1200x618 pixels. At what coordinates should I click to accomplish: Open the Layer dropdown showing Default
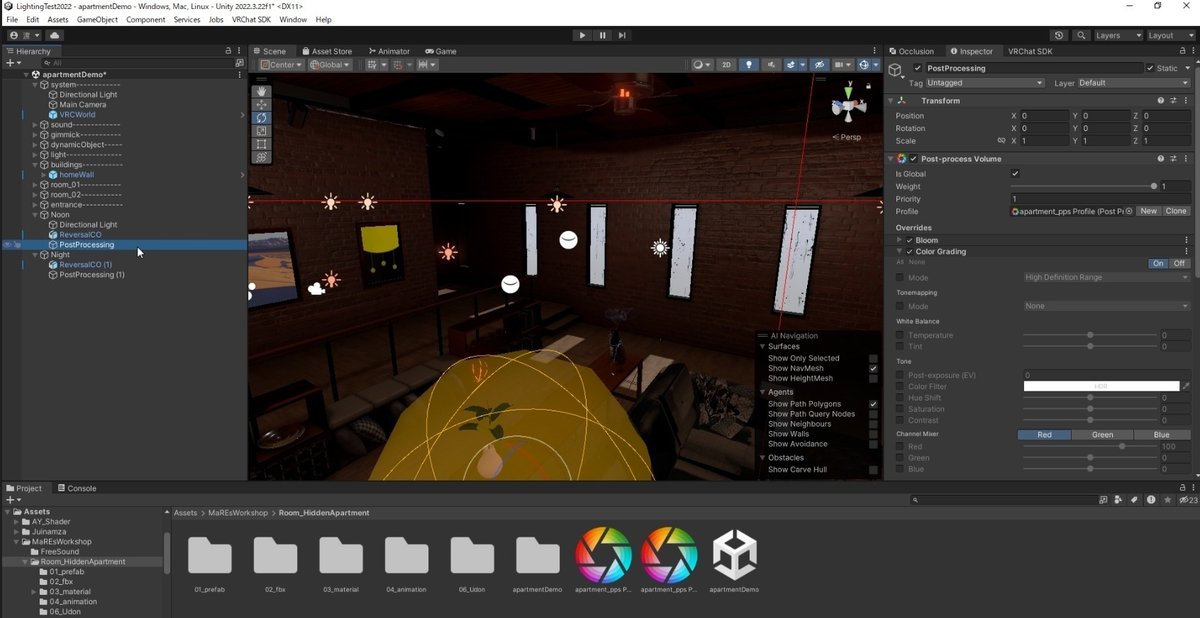1133,83
